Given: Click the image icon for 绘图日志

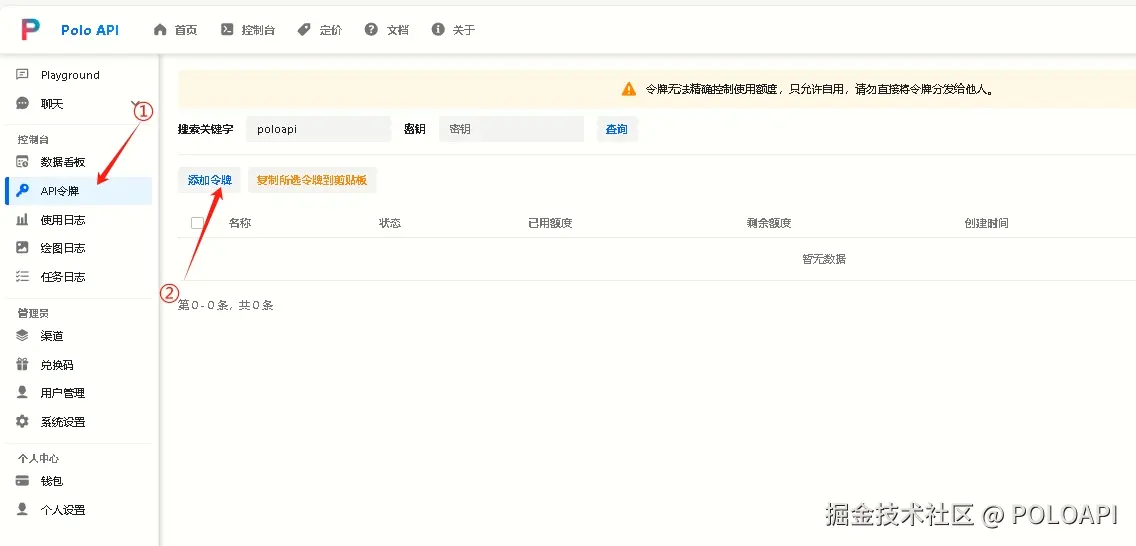Looking at the screenshot, I should (x=22, y=248).
